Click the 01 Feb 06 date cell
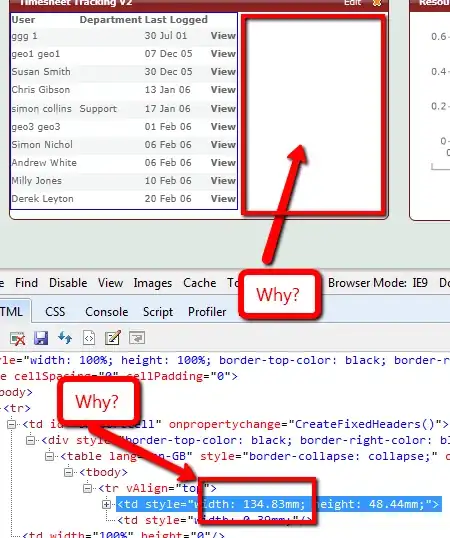Screen dimensions: 450x538 (168, 127)
